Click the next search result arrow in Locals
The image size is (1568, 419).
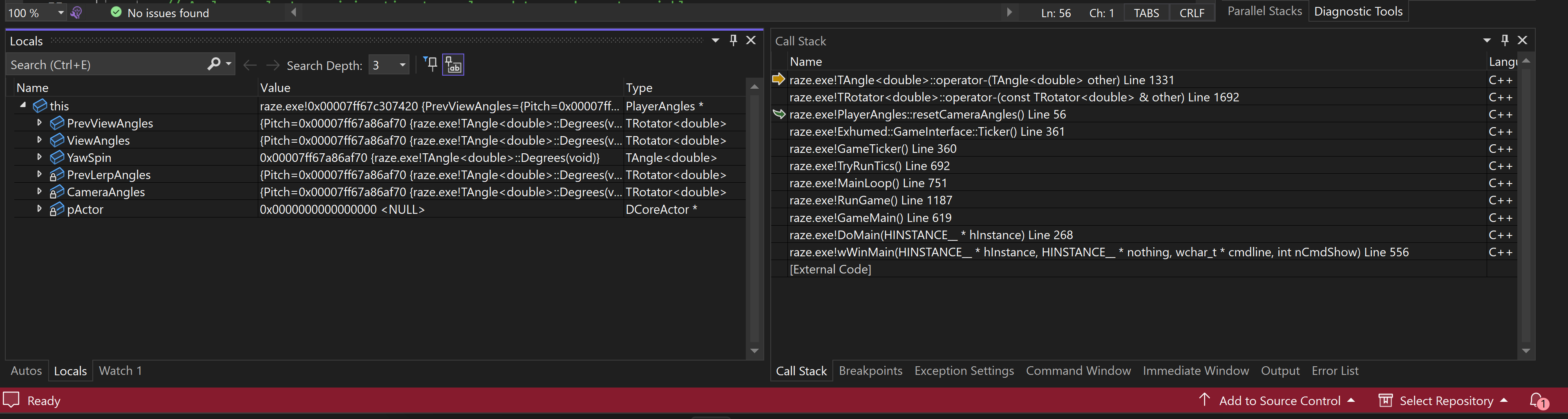pyautogui.click(x=273, y=65)
